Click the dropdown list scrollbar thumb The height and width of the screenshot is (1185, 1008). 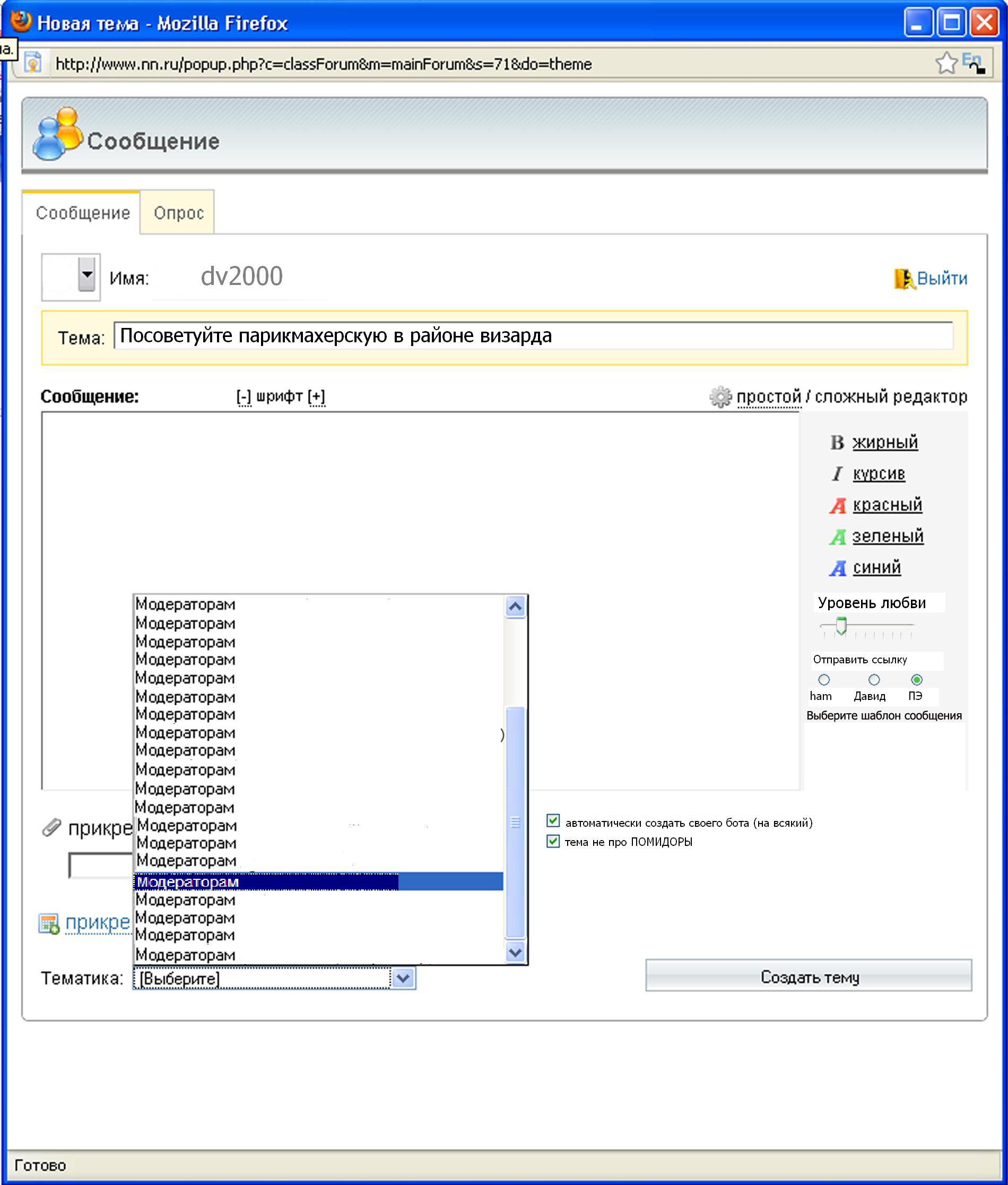(x=516, y=823)
